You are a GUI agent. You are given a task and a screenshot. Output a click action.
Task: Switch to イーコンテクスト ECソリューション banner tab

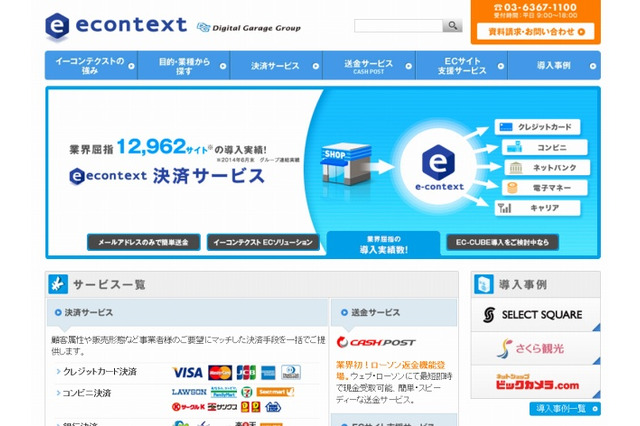pos(263,242)
